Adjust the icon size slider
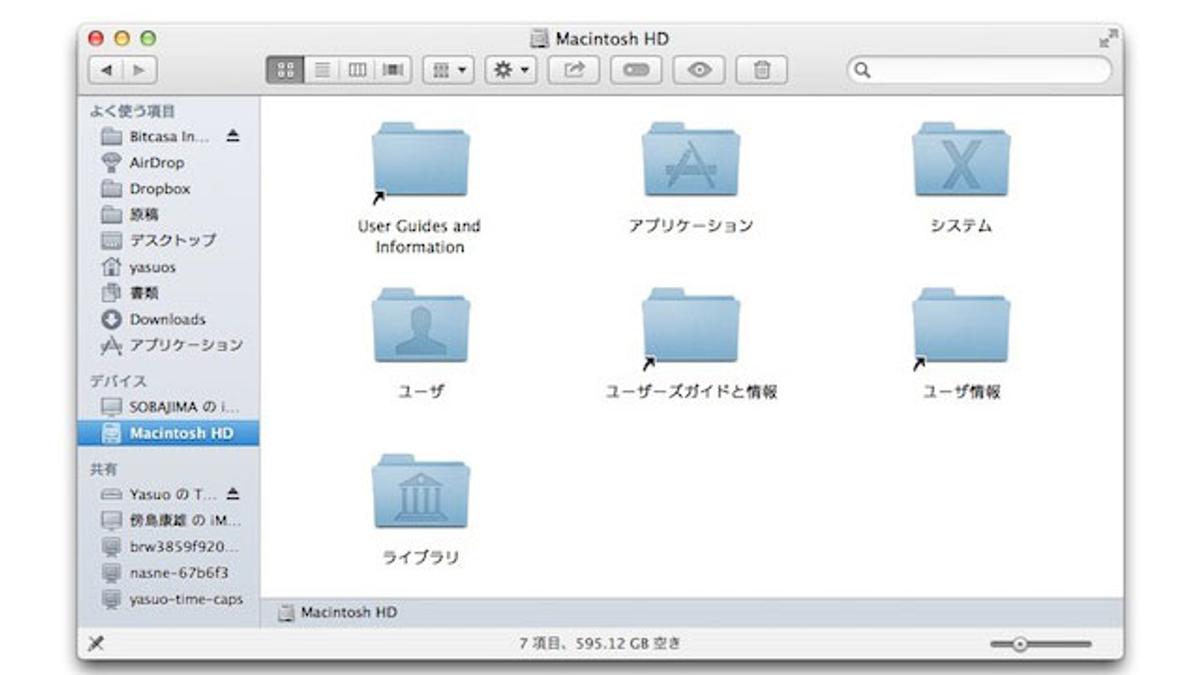Screen dimensions: 1200x675 (x=1019, y=645)
